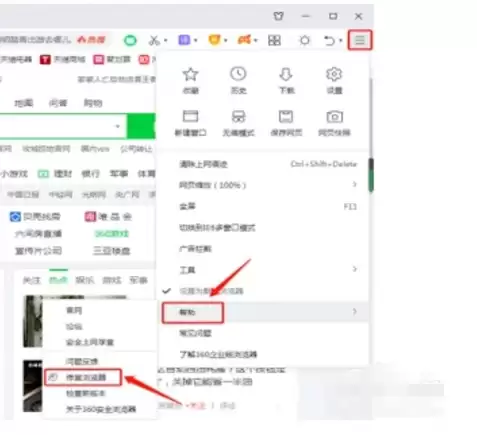Select the scissors screenshot tool icon
The height and width of the screenshot is (435, 477).
pos(154,40)
